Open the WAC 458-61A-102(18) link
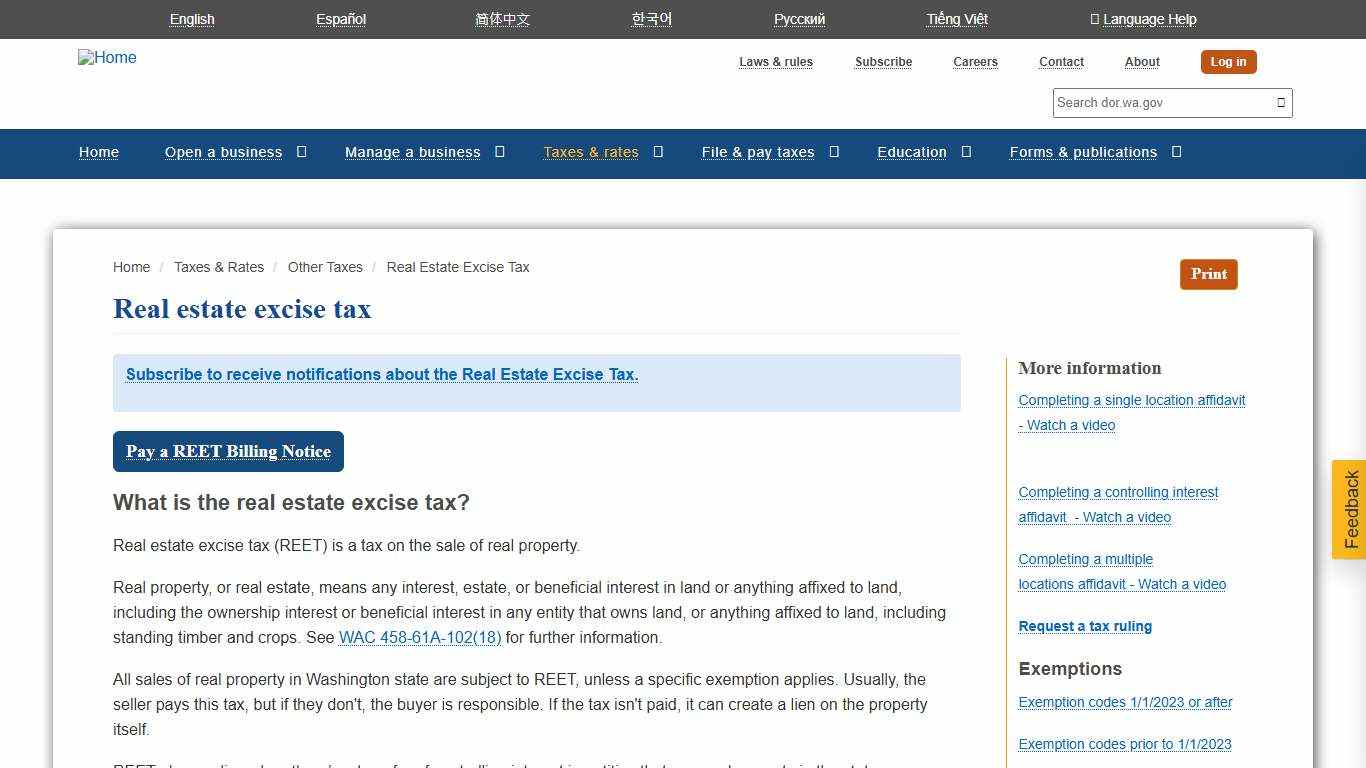The image size is (1366, 768). point(420,637)
